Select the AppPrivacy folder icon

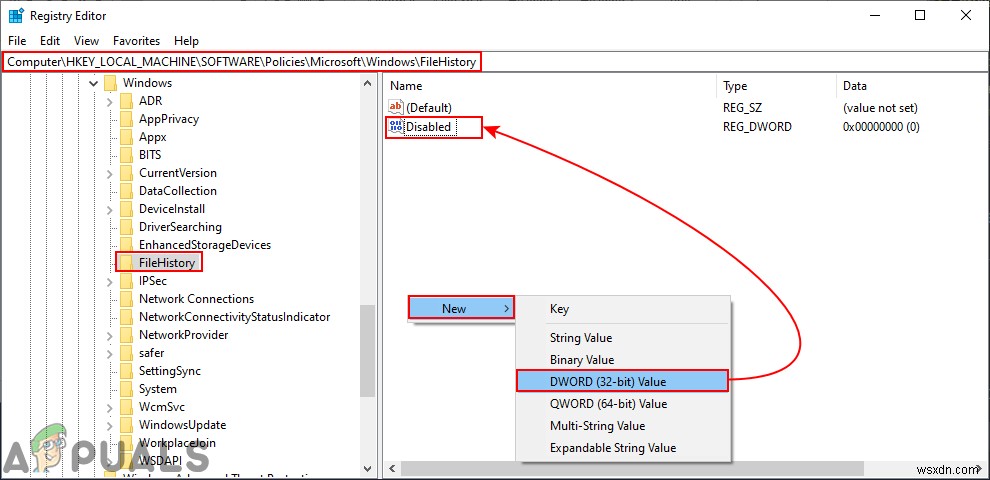(127, 119)
